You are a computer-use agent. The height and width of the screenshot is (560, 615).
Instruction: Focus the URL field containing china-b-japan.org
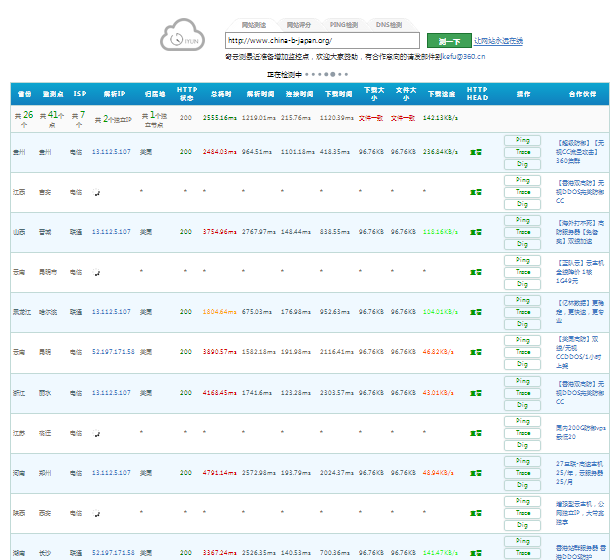(322, 40)
